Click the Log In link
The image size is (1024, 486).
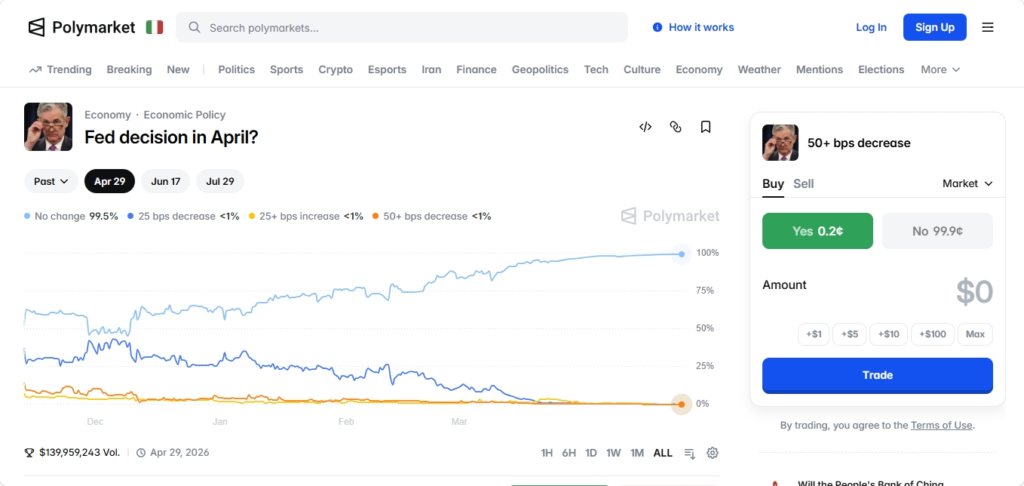(871, 27)
